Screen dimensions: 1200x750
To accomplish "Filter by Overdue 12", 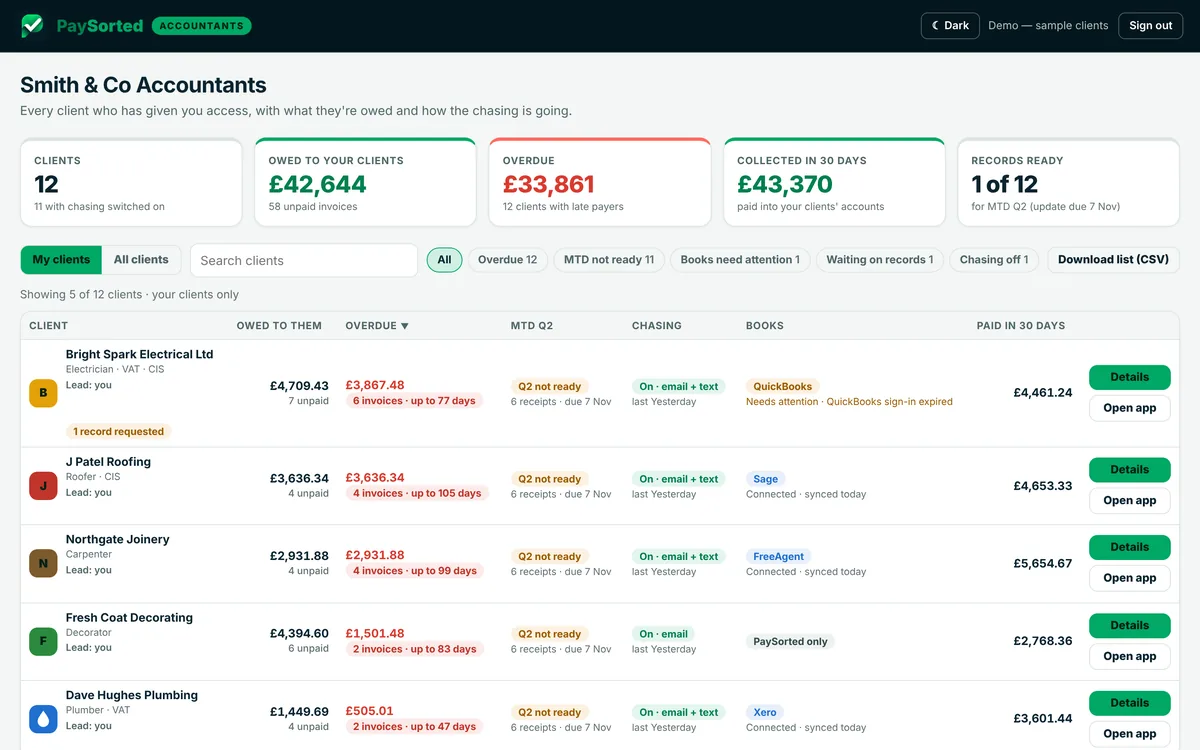I will tap(507, 260).
